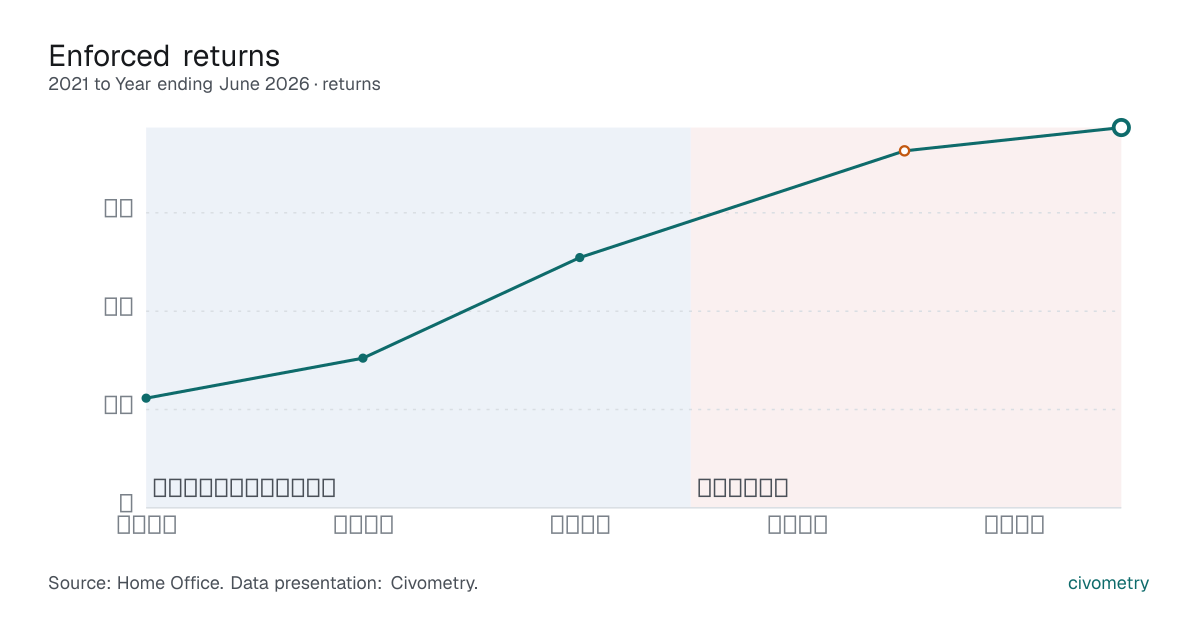The height and width of the screenshot is (630, 1200).
Task: Click the highest y-axis tick label
Action: tap(120, 208)
